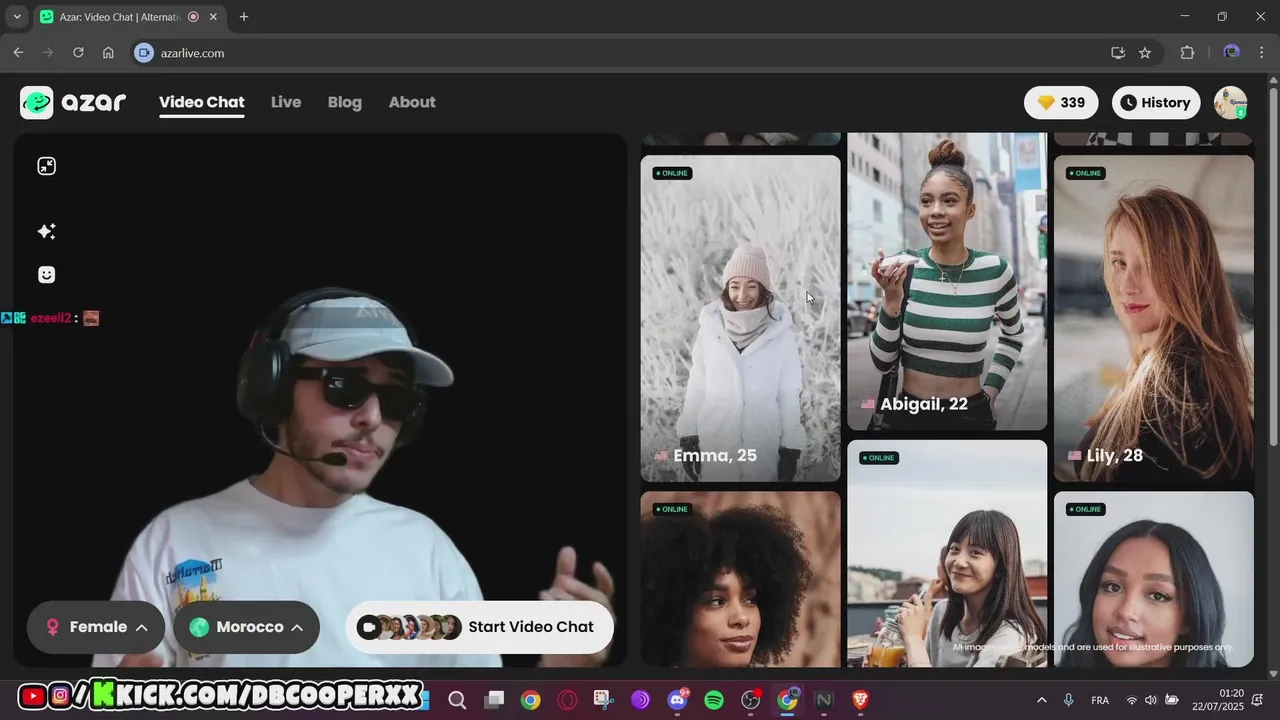Close the Azar Video Chat tab
The image size is (1280, 720).
click(x=213, y=17)
